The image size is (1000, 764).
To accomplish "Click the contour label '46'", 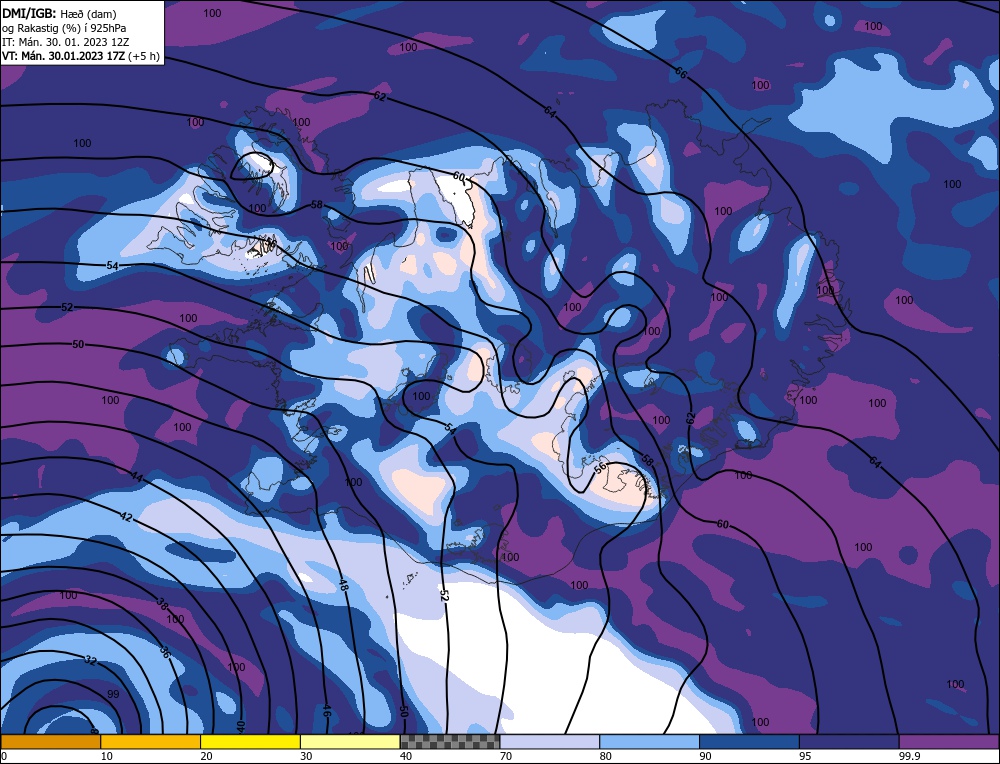I will [x=326, y=711].
